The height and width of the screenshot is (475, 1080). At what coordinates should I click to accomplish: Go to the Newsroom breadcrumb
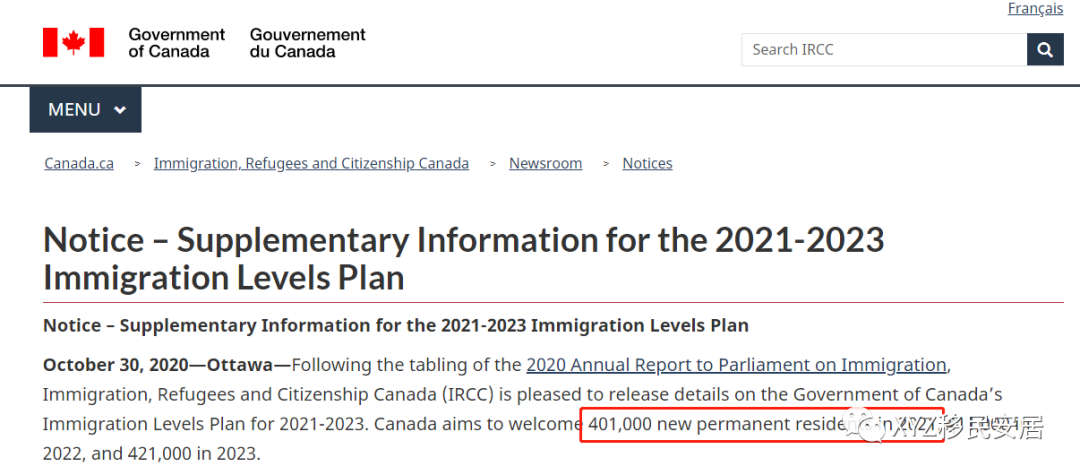click(x=546, y=164)
